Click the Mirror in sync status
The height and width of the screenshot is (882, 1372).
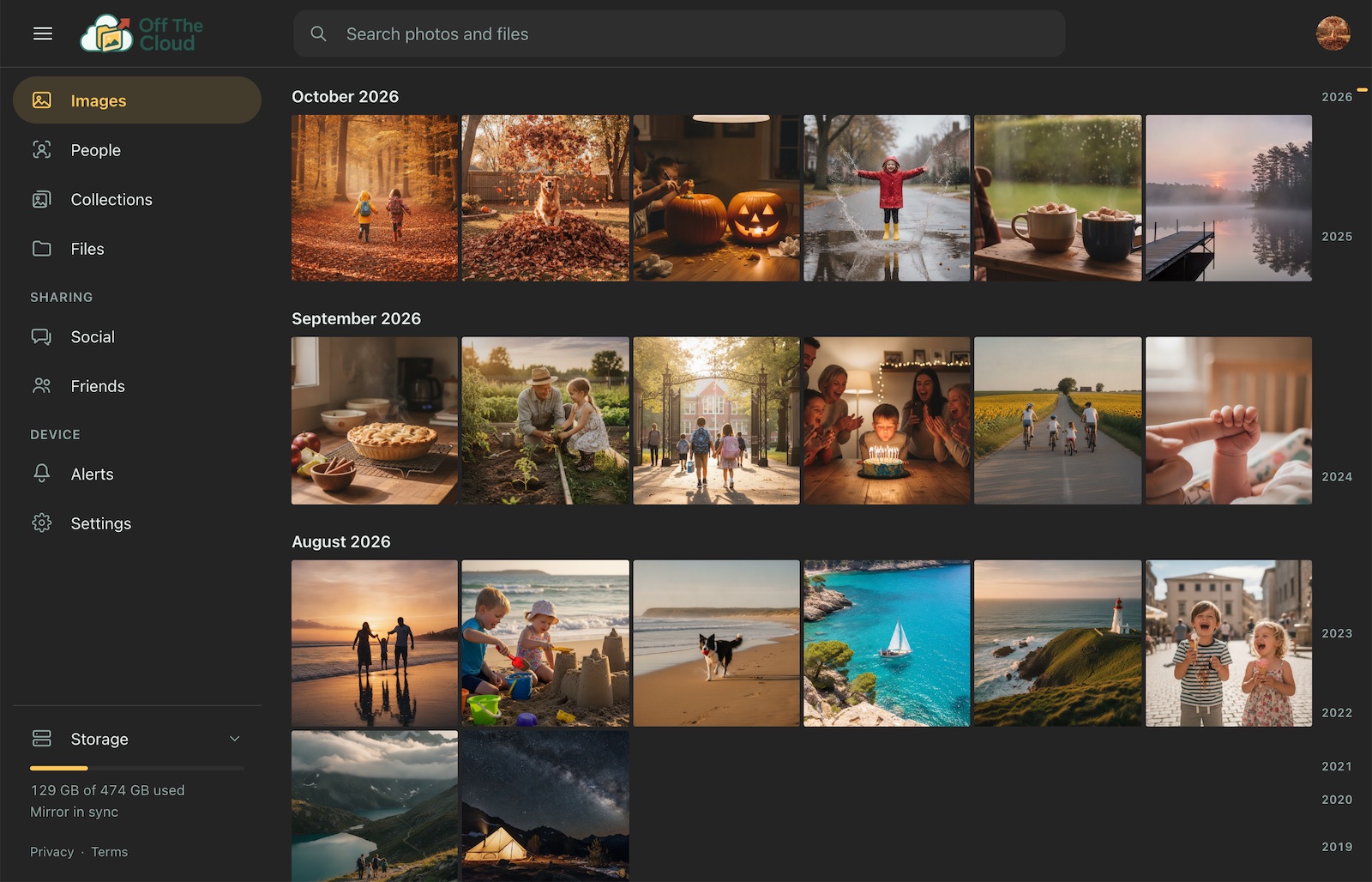pyautogui.click(x=75, y=812)
